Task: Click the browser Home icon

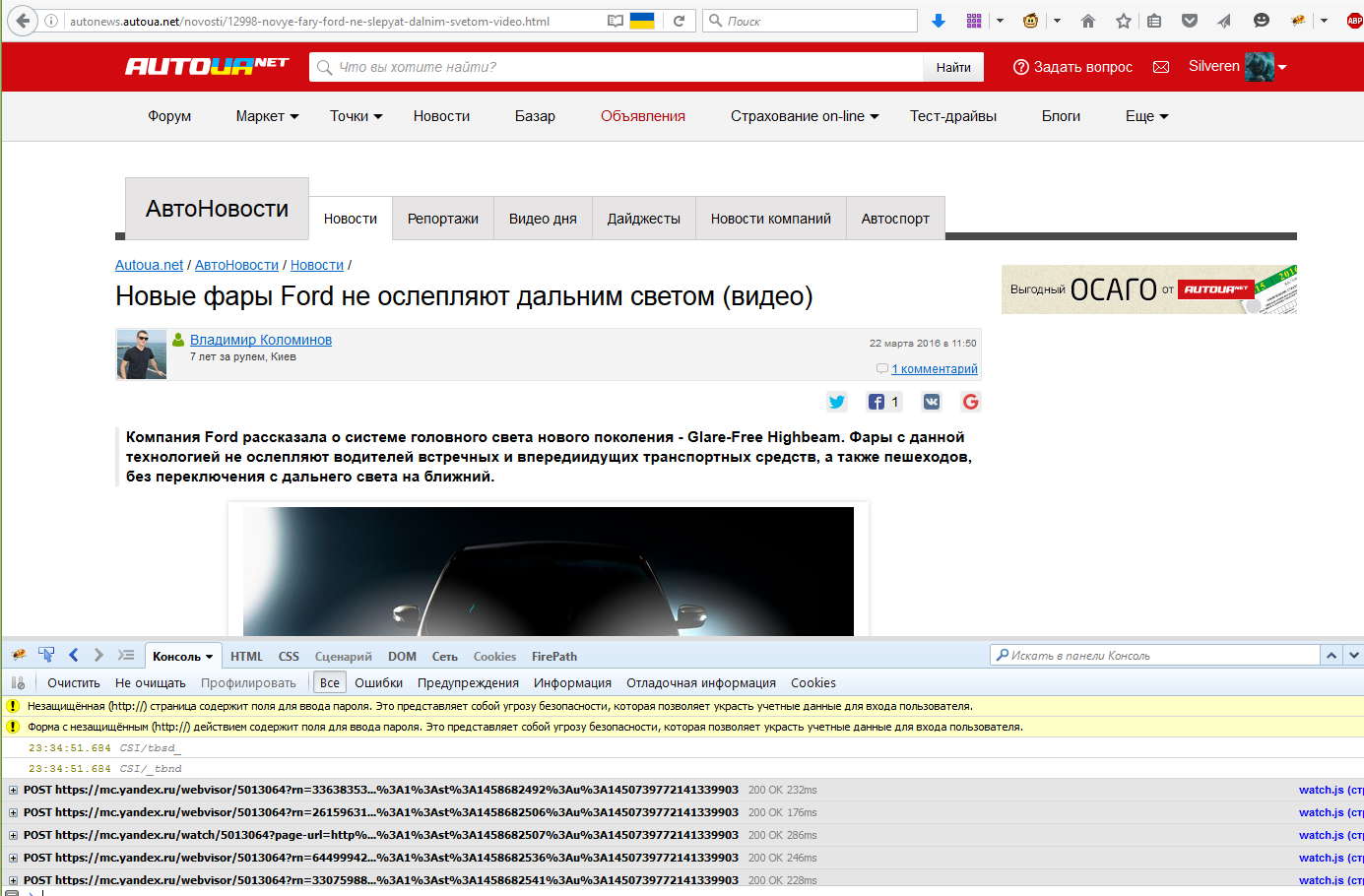Action: [1088, 21]
